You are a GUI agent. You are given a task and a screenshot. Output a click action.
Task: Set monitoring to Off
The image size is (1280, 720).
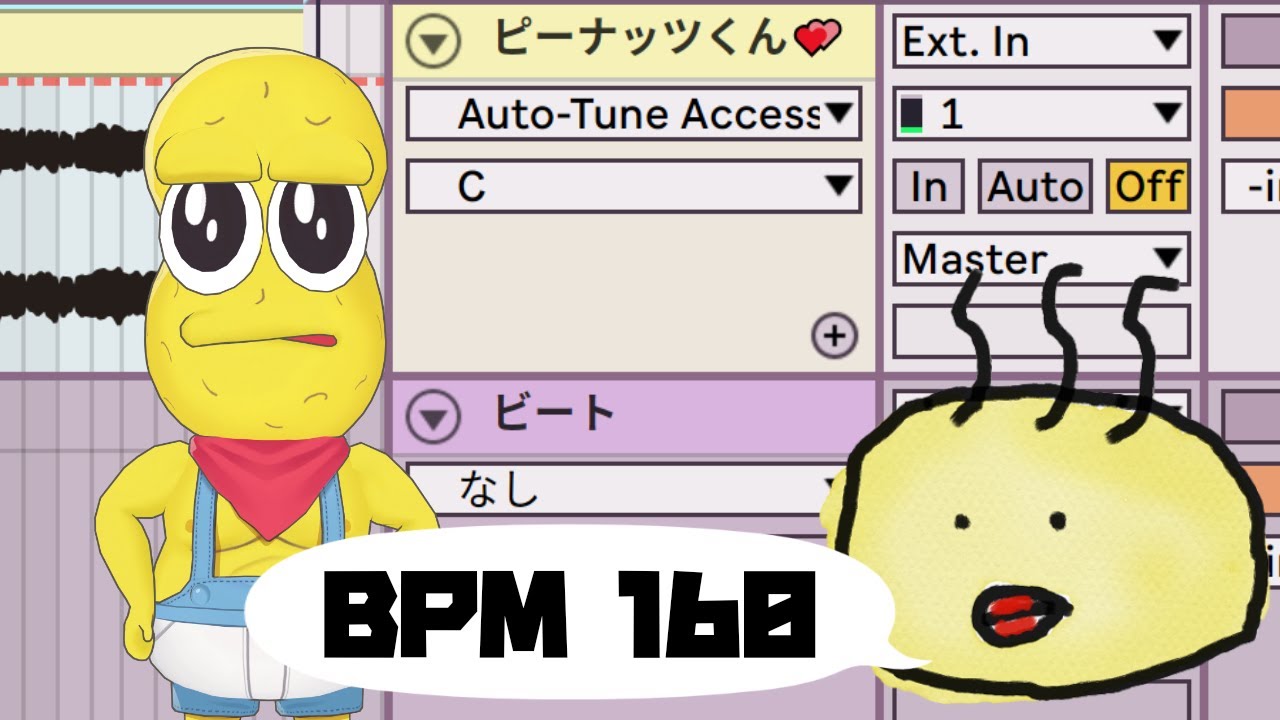pos(1148,187)
